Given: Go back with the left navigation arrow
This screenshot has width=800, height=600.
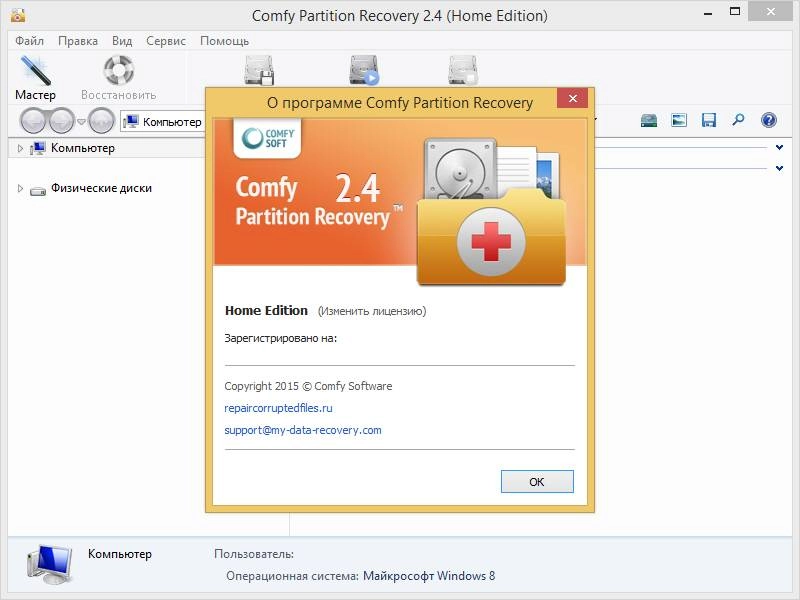Looking at the screenshot, I should [34, 121].
